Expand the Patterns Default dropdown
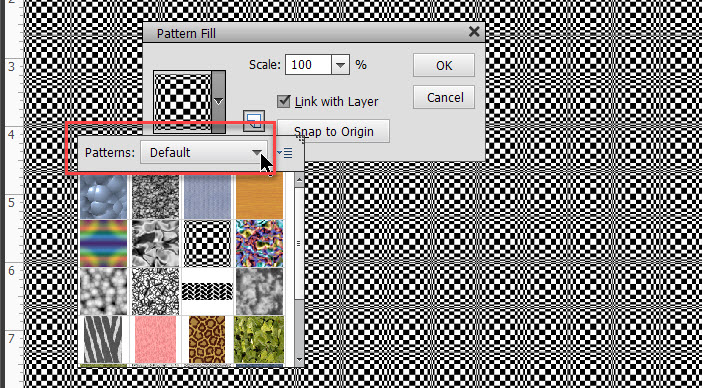 pos(204,153)
